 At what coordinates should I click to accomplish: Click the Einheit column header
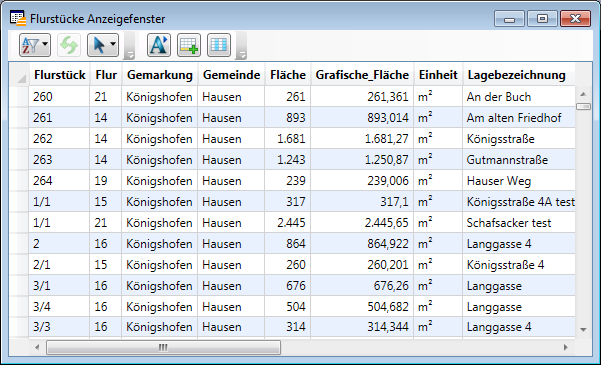click(x=438, y=75)
